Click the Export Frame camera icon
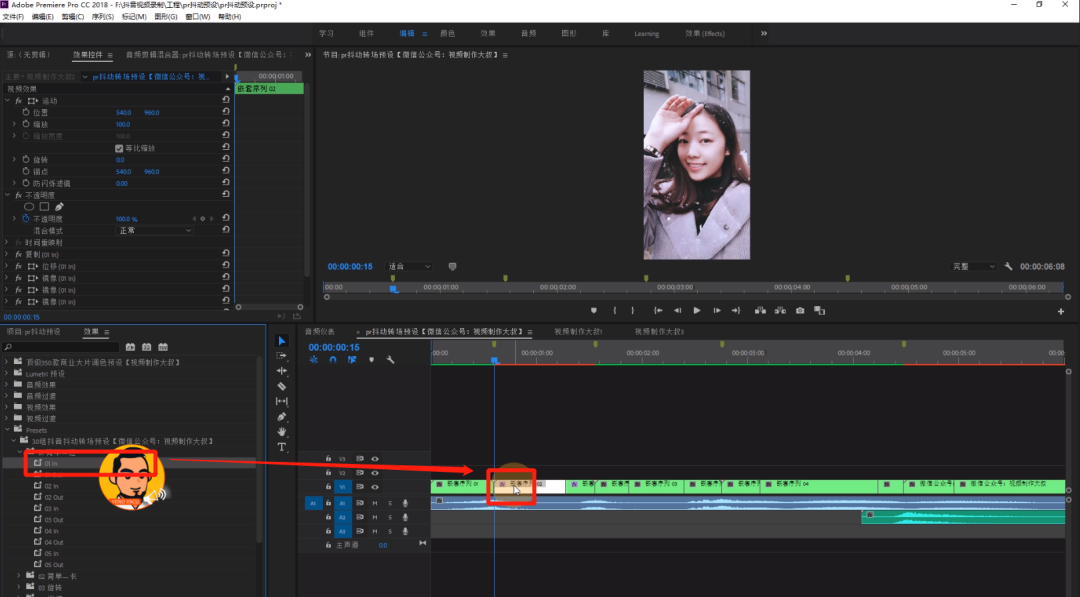 pos(800,311)
